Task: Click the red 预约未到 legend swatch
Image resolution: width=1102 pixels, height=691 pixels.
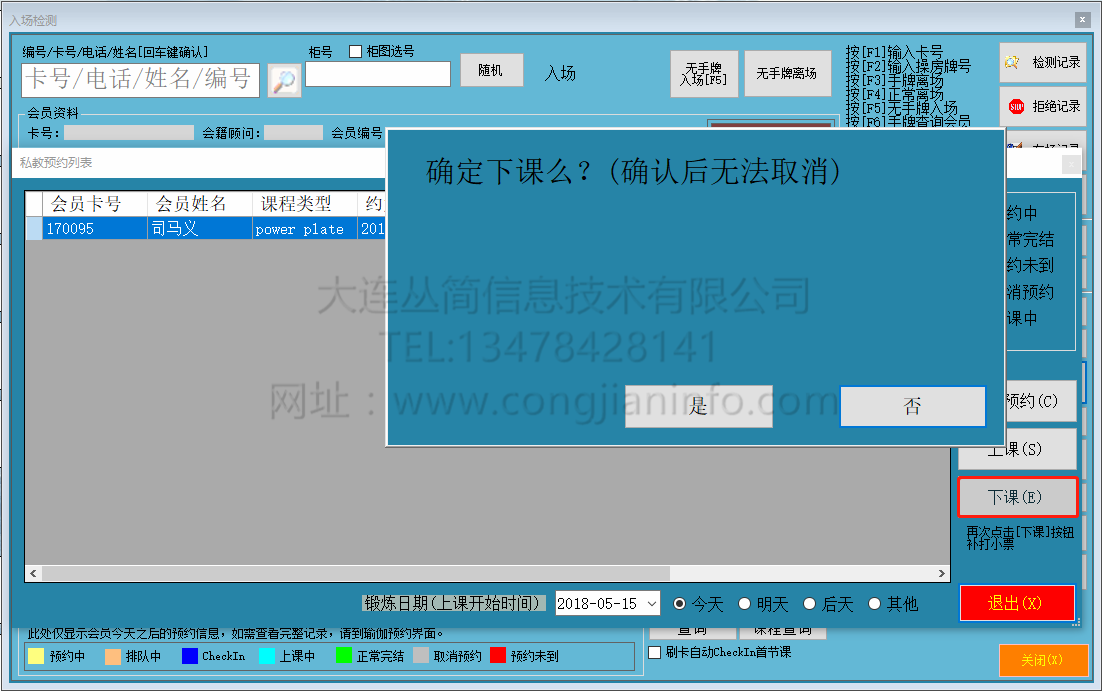Action: 498,656
